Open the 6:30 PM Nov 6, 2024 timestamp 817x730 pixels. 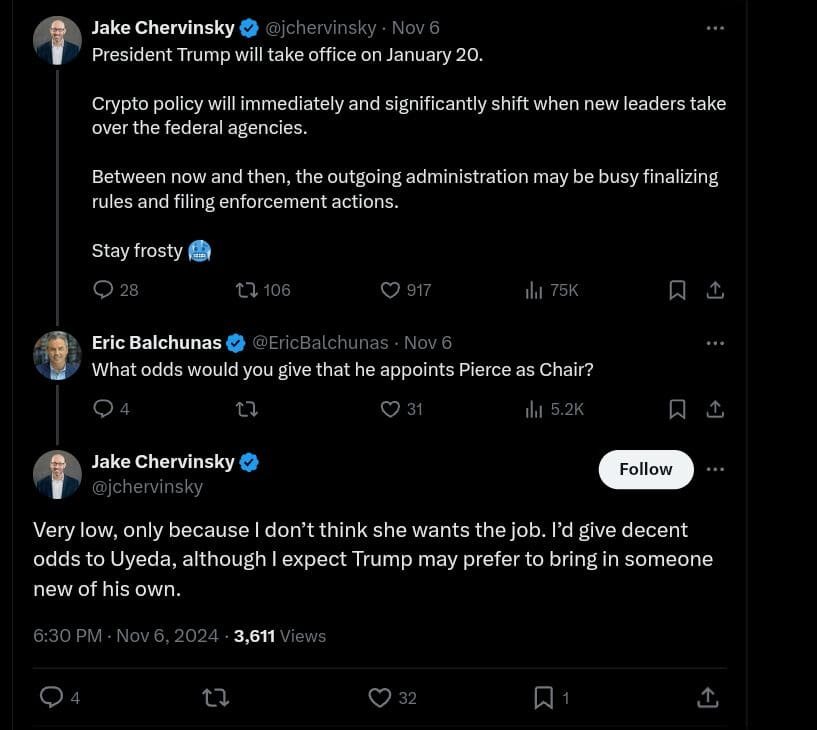pyautogui.click(x=126, y=635)
